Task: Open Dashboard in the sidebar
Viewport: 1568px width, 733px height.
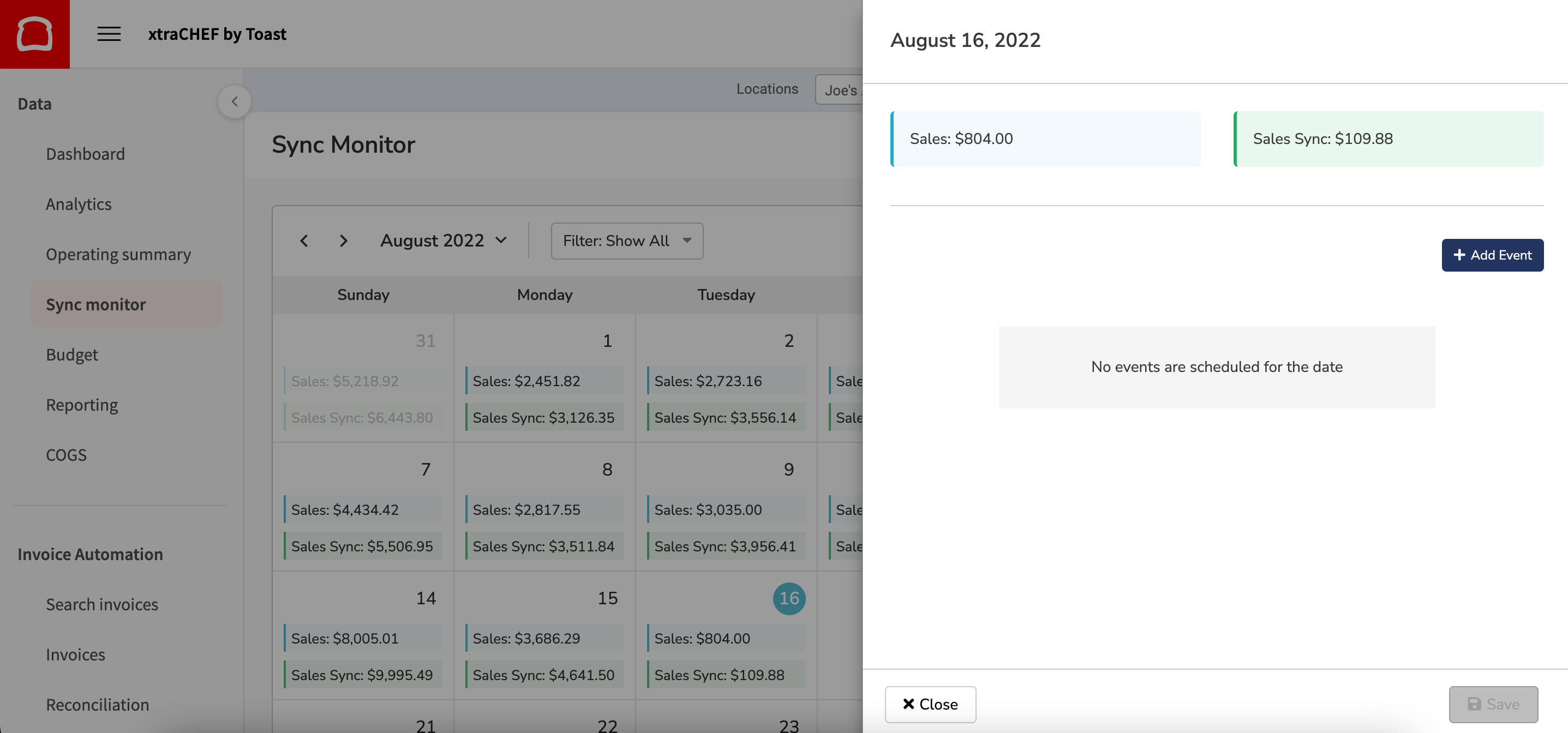Action: click(85, 154)
